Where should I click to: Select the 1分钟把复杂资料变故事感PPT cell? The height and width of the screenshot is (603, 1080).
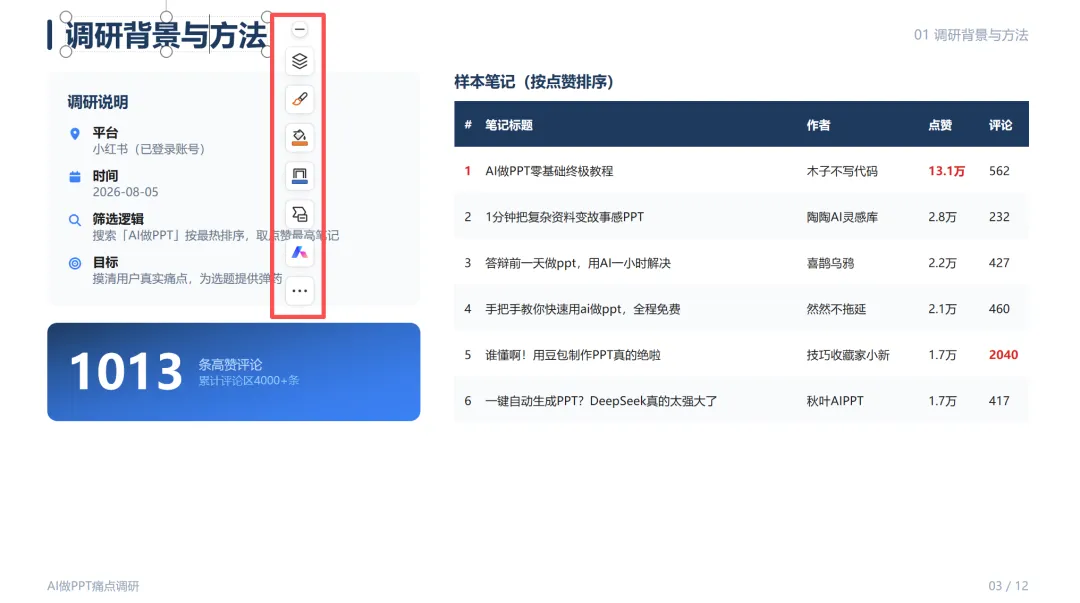[x=565, y=217]
